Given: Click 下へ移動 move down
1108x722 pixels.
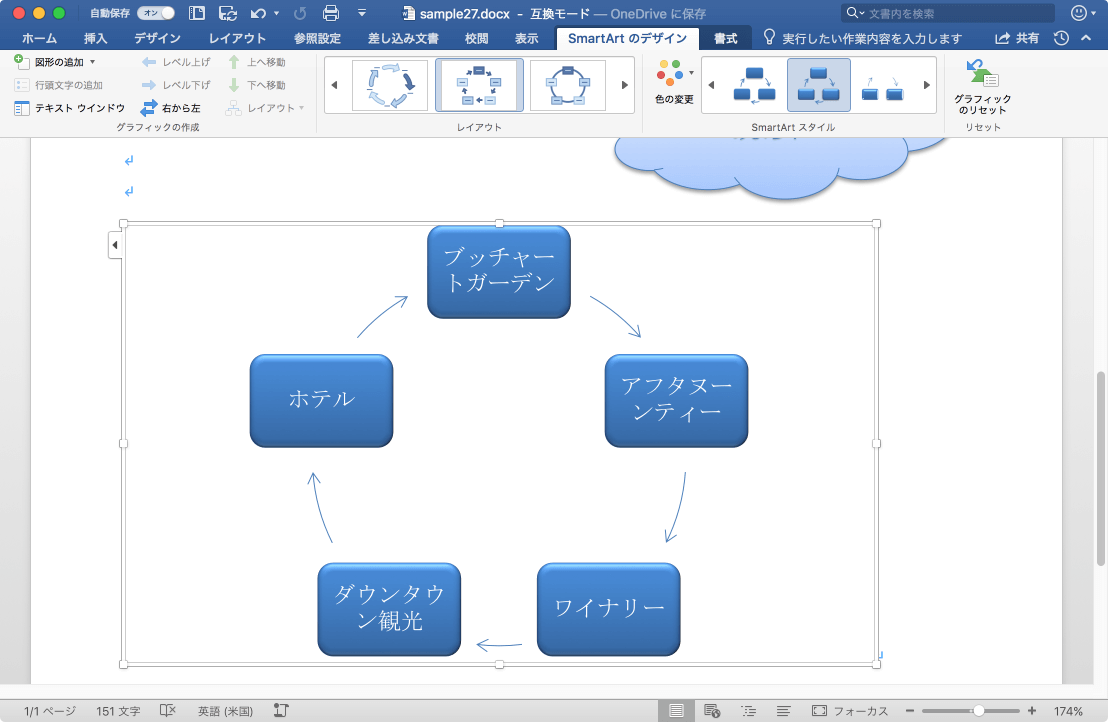Looking at the screenshot, I should 257,85.
